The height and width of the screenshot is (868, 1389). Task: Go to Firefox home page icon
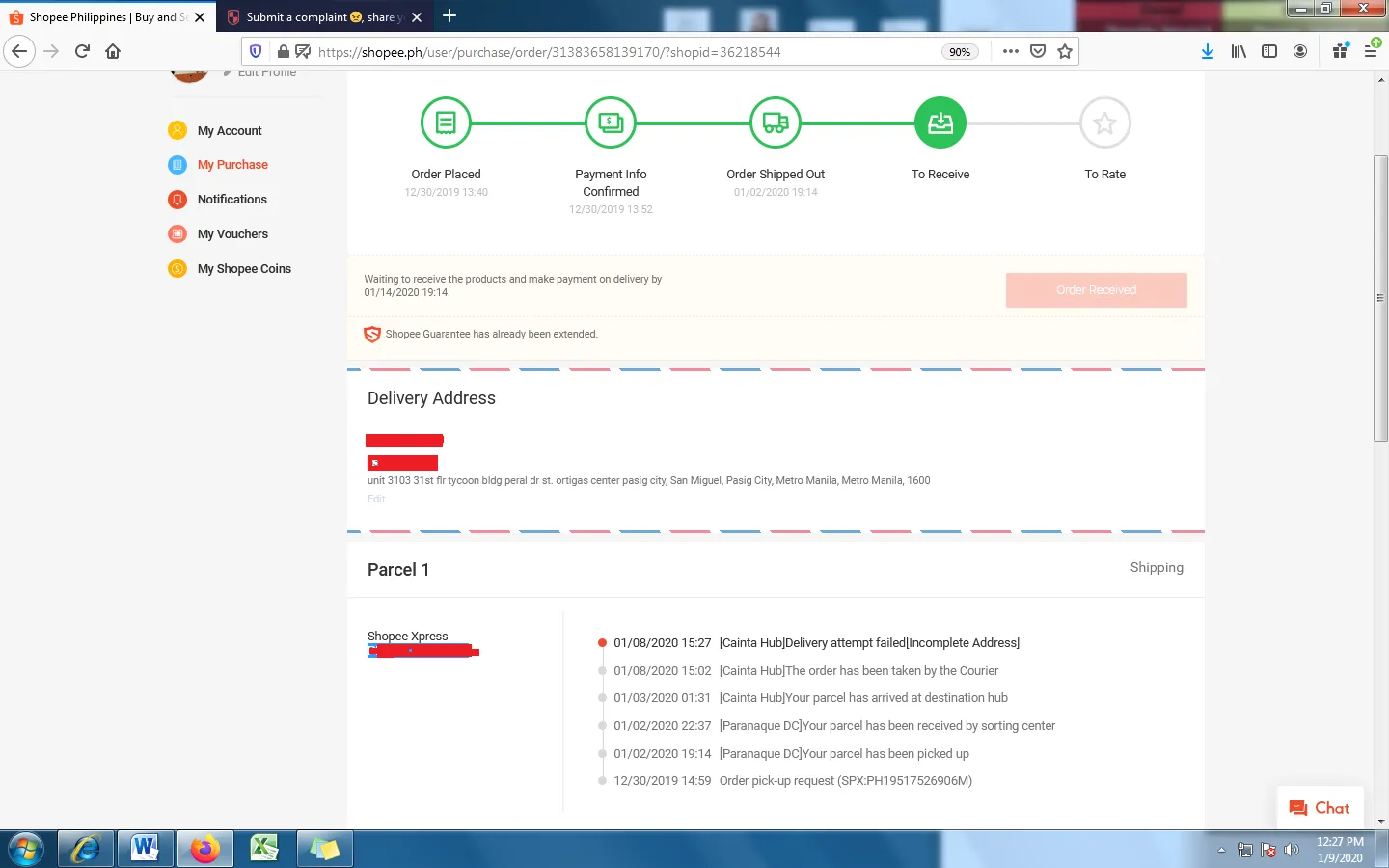[113, 51]
